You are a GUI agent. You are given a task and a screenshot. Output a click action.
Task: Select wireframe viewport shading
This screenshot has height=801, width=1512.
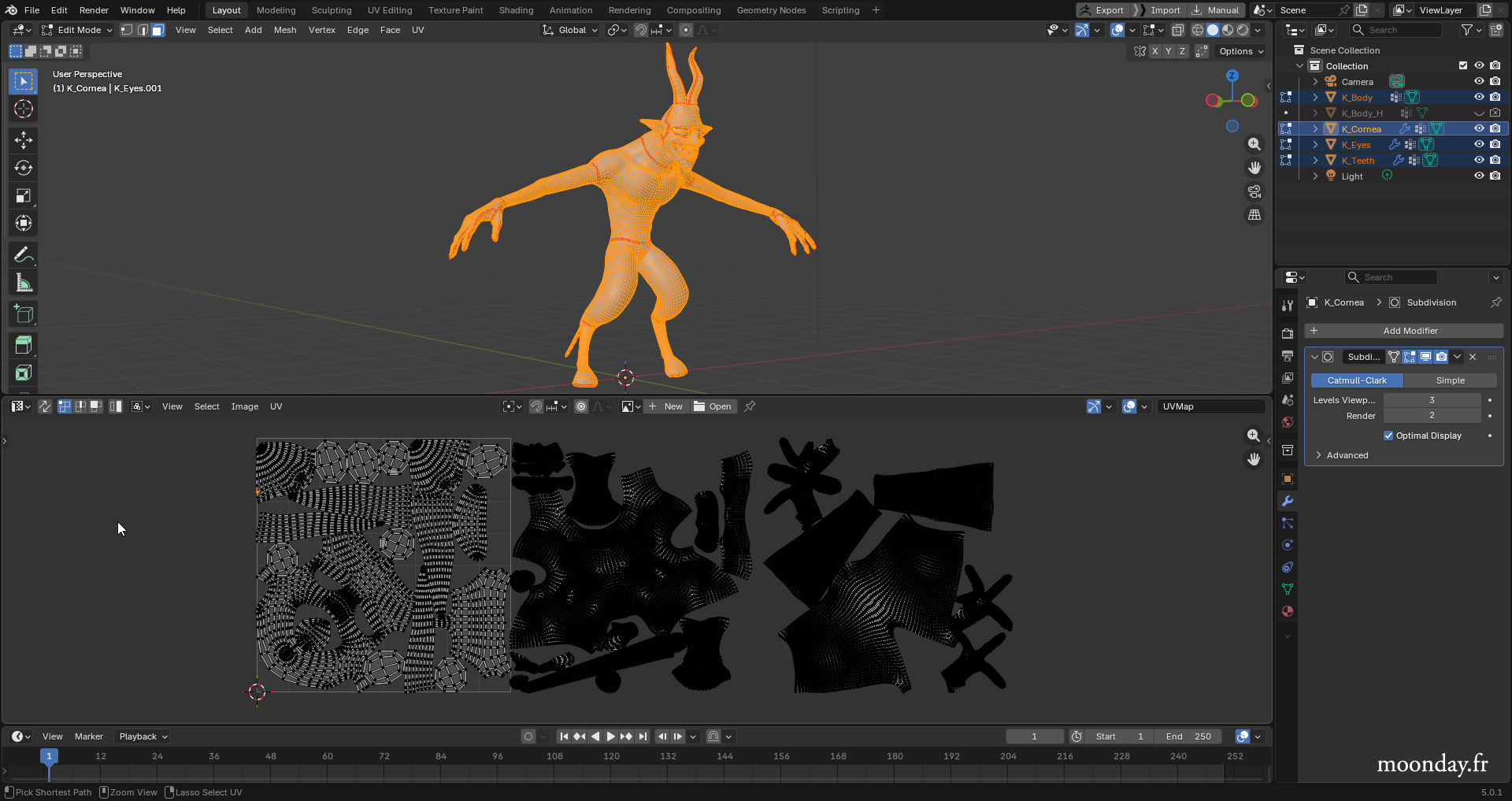(x=1198, y=30)
